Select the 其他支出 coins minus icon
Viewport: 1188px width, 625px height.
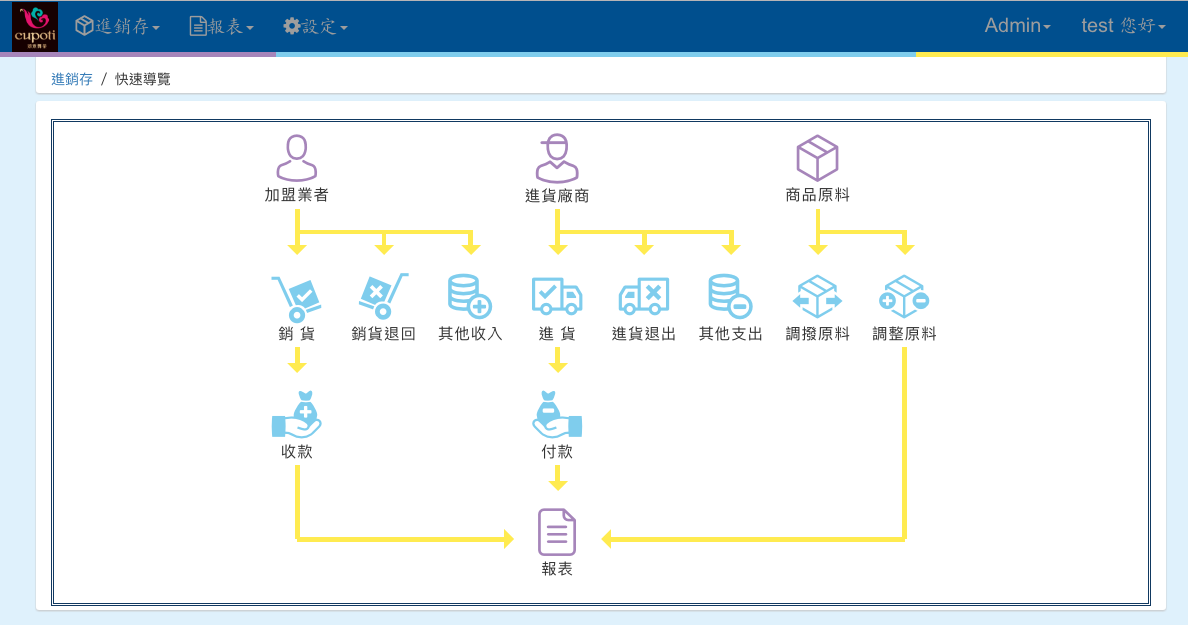pos(730,297)
